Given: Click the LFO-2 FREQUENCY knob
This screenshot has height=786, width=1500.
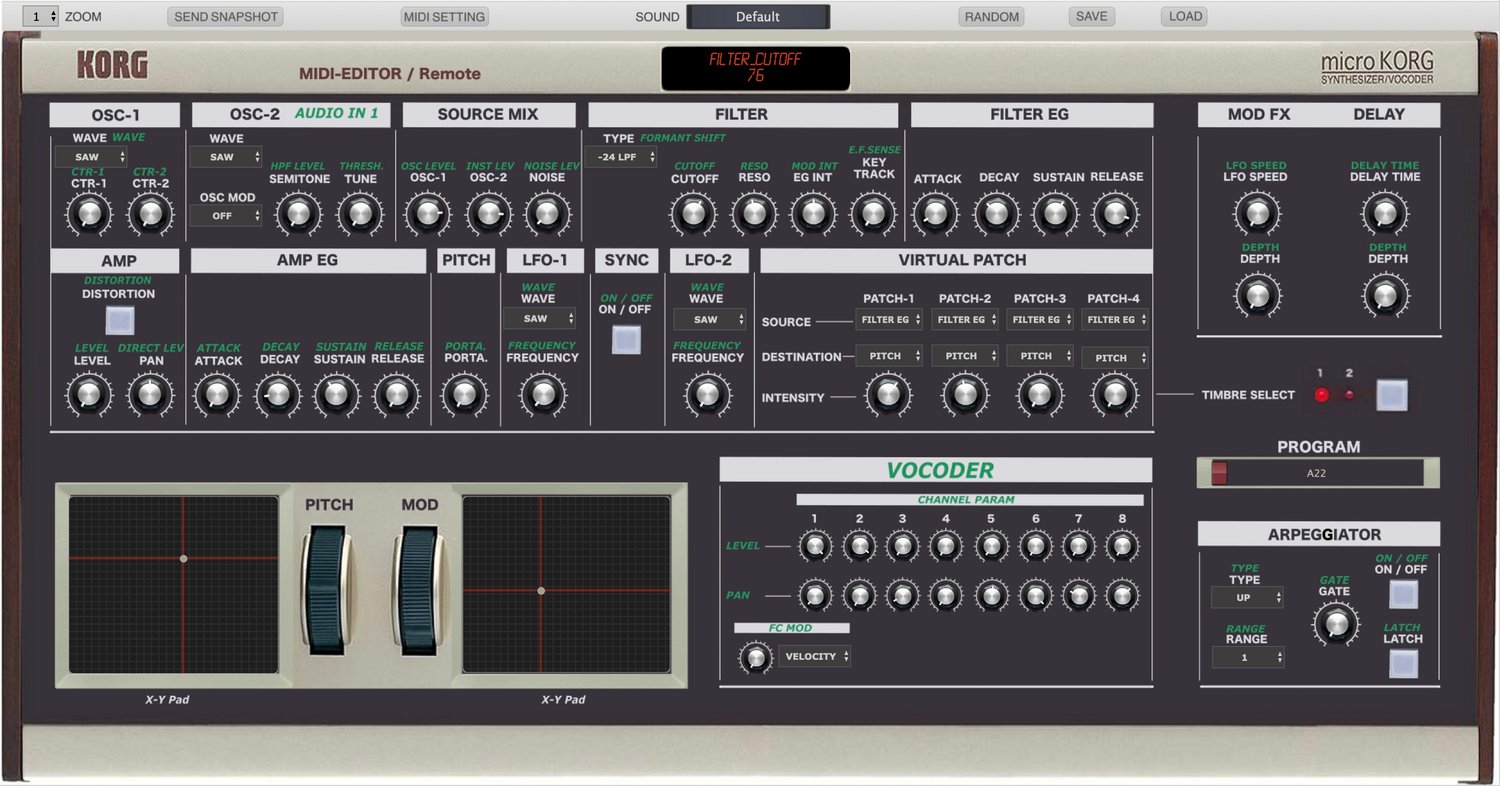Looking at the screenshot, I should click(x=708, y=395).
